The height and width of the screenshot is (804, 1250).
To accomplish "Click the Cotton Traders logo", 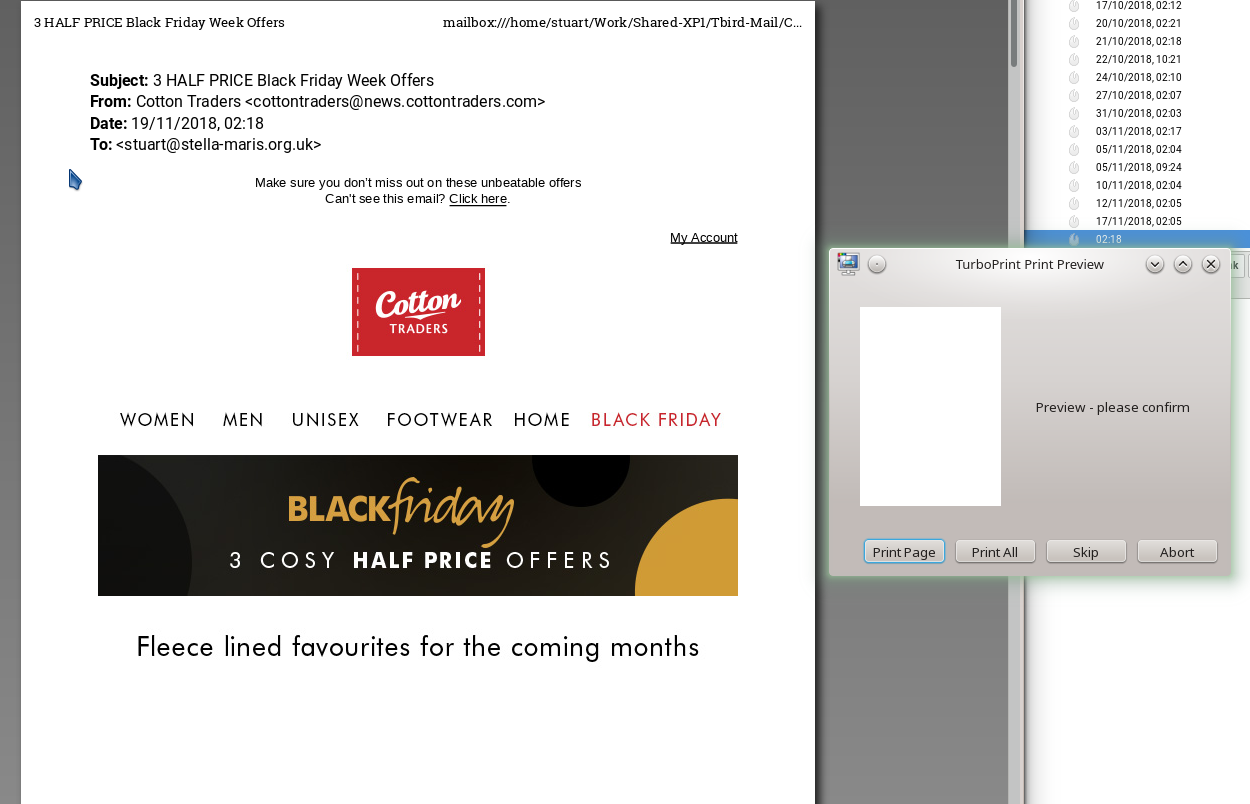I will pos(418,312).
